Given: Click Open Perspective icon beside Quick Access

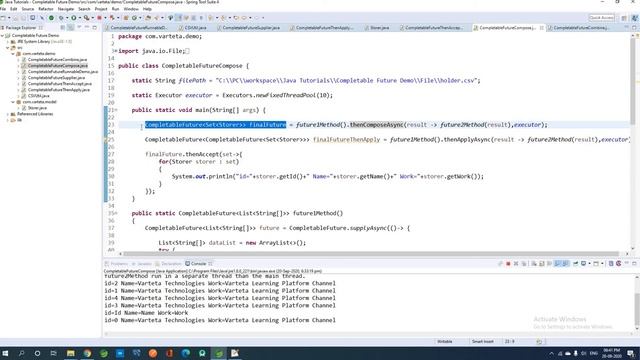Looking at the screenshot, I should (x=624, y=18).
